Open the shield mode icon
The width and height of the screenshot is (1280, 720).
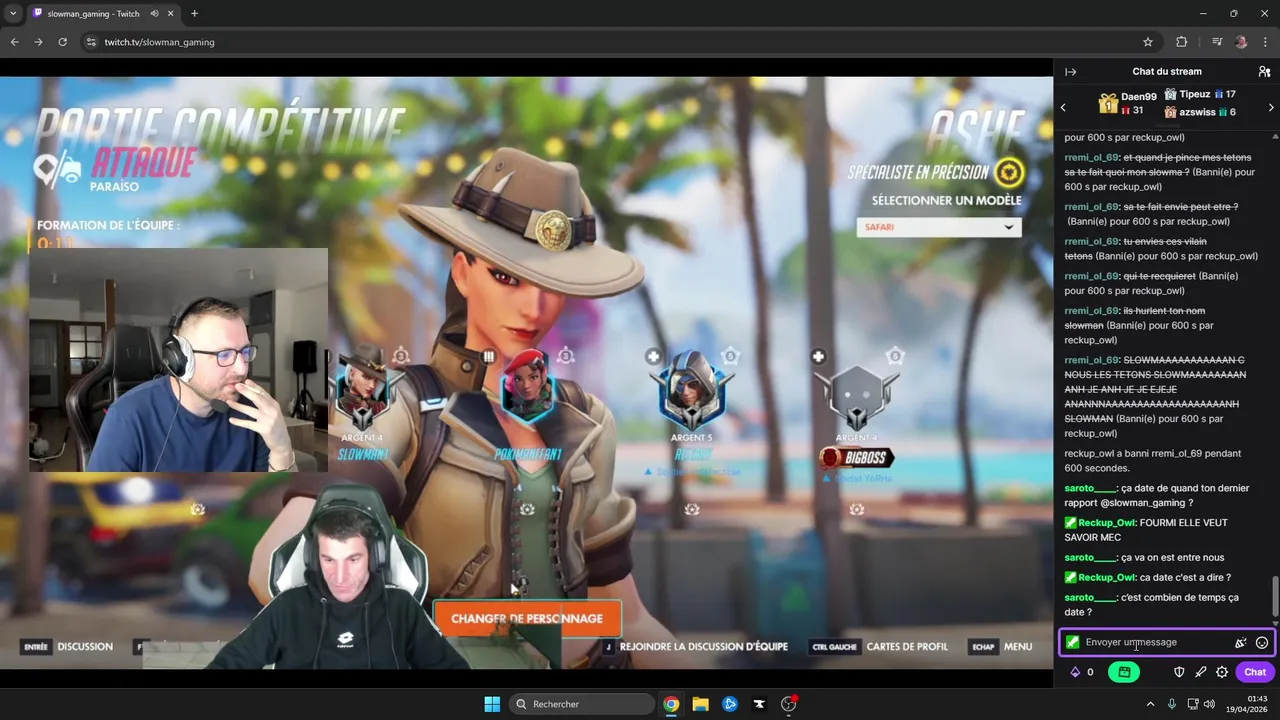tap(1179, 672)
